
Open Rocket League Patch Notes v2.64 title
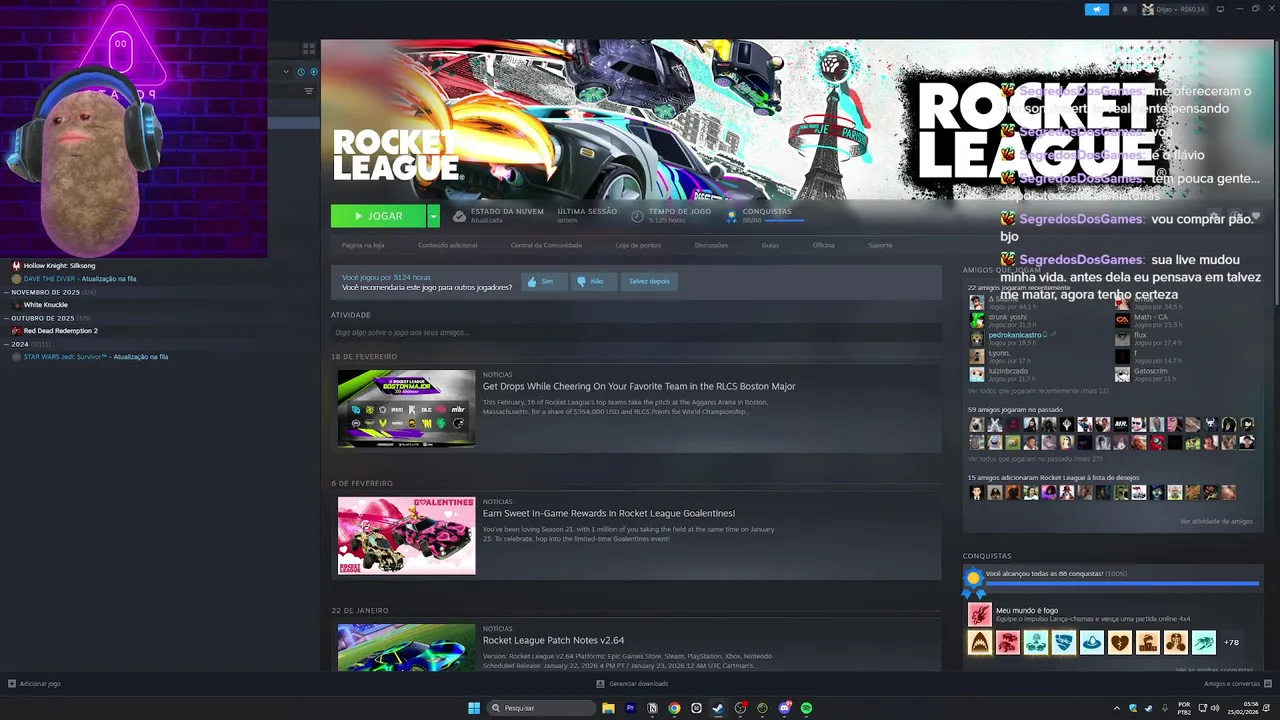[553, 640]
